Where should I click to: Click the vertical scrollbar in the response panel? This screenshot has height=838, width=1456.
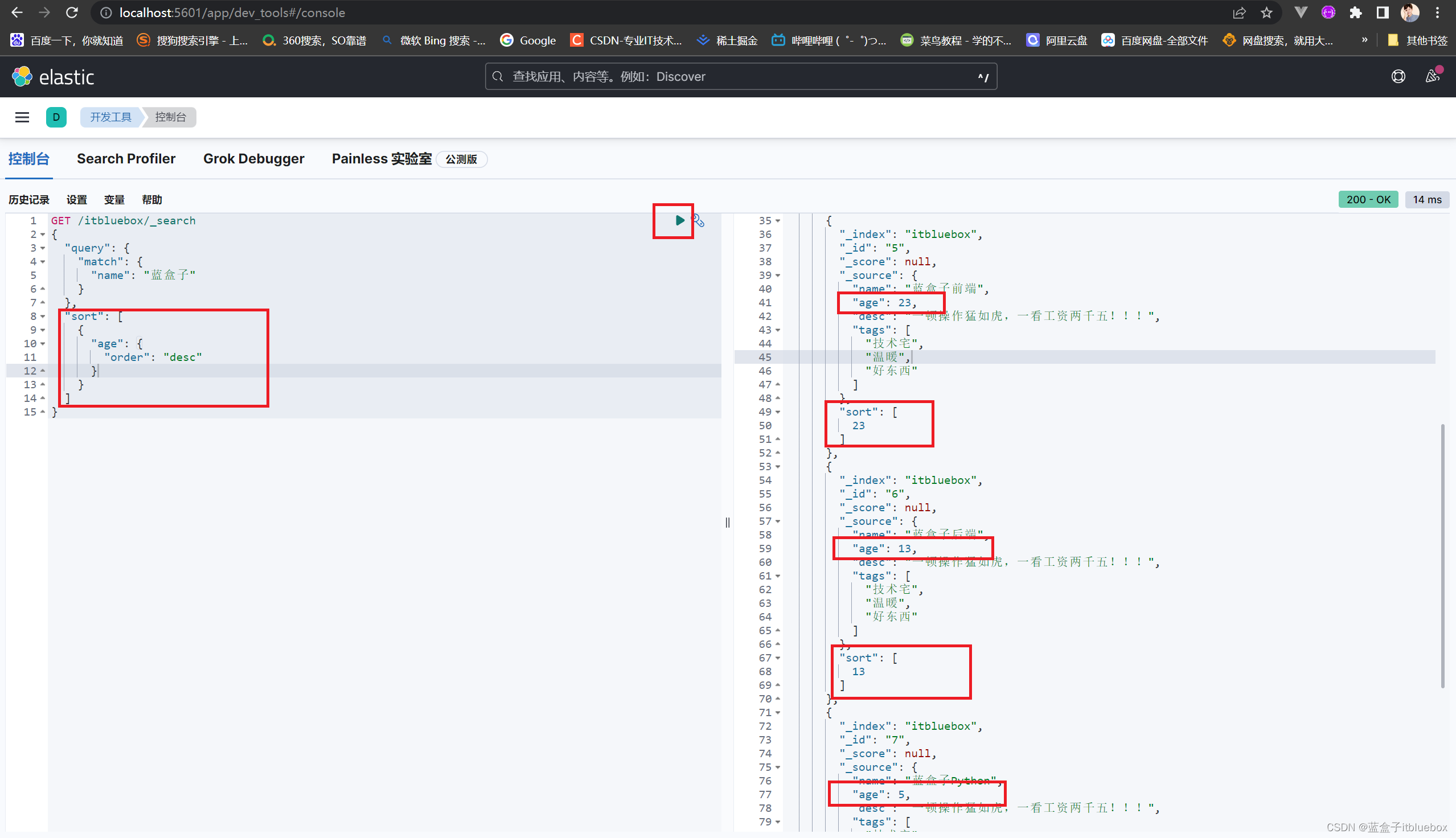click(x=1442, y=556)
